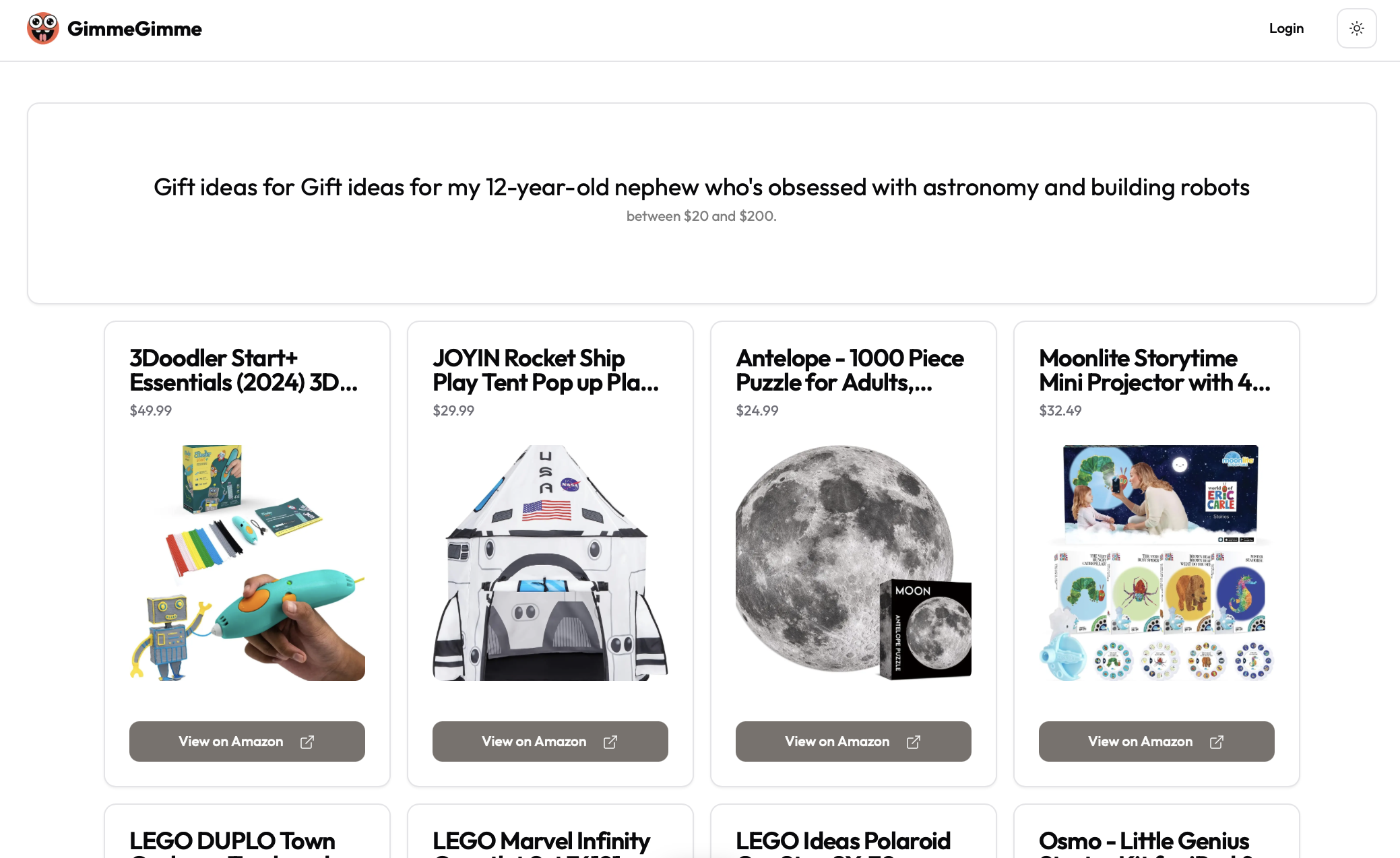The image size is (1400, 858).
Task: View 3Doodler Start+ Essentials on Amazon
Action: [247, 741]
